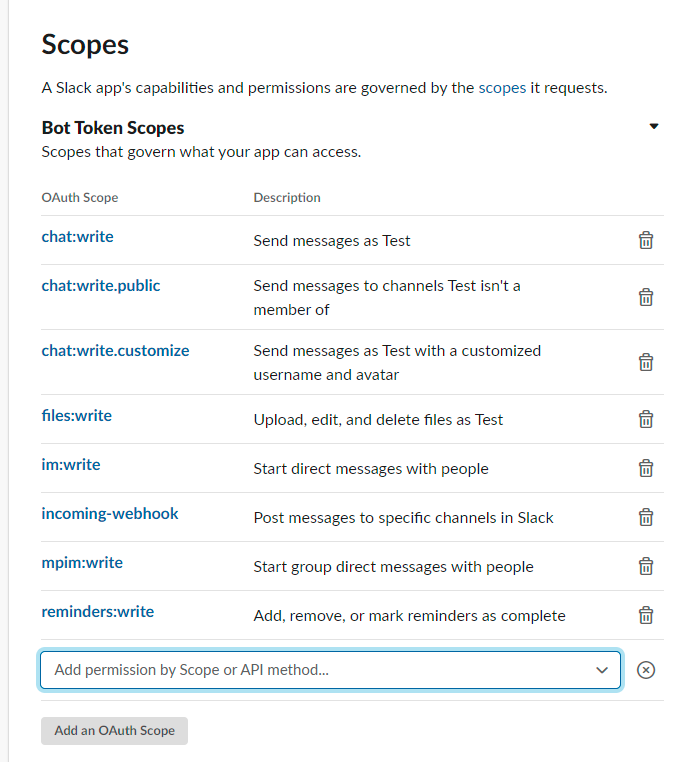Delete the mpim:write scope trash icon
The height and width of the screenshot is (762, 693).
coord(646,566)
